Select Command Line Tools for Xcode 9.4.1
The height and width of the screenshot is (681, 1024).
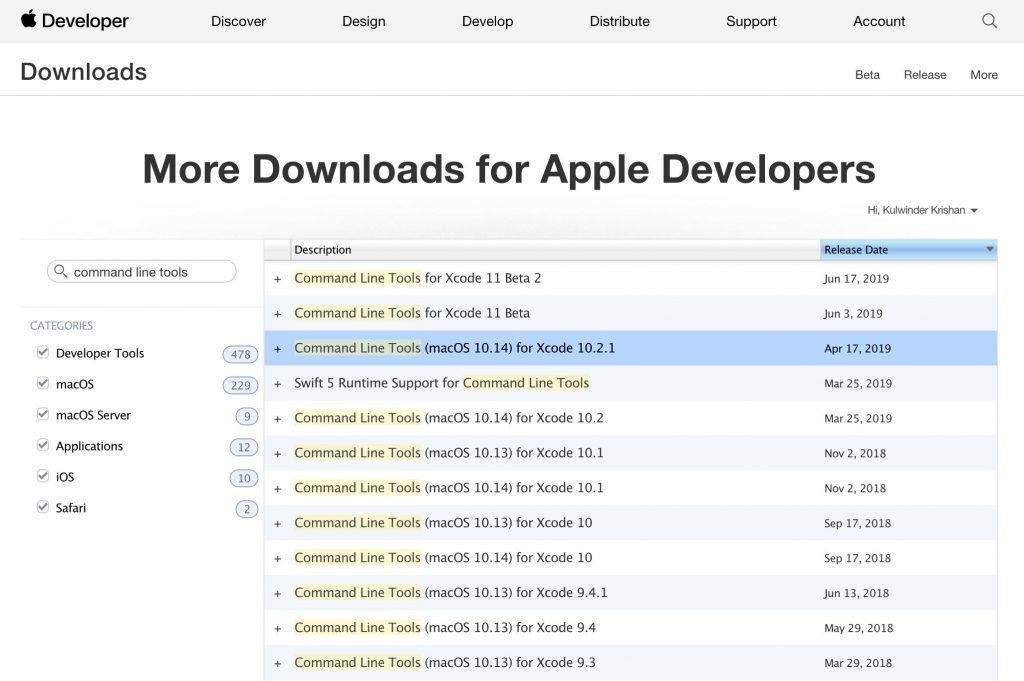pos(451,592)
